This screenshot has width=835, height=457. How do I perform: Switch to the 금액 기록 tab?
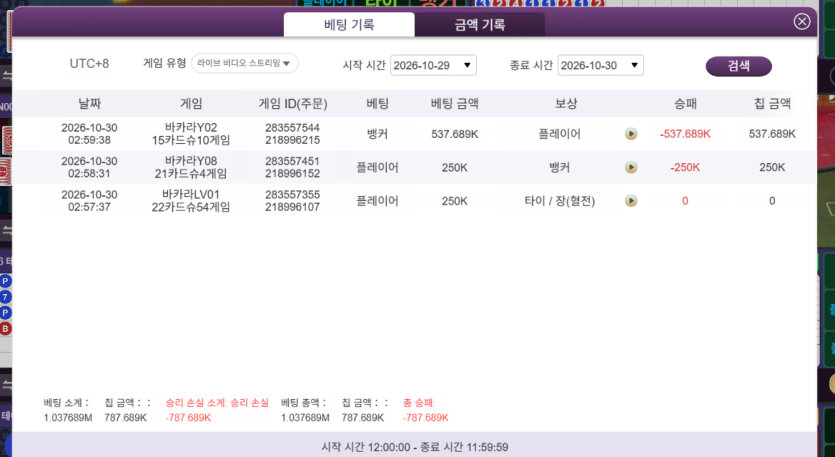pyautogui.click(x=479, y=25)
